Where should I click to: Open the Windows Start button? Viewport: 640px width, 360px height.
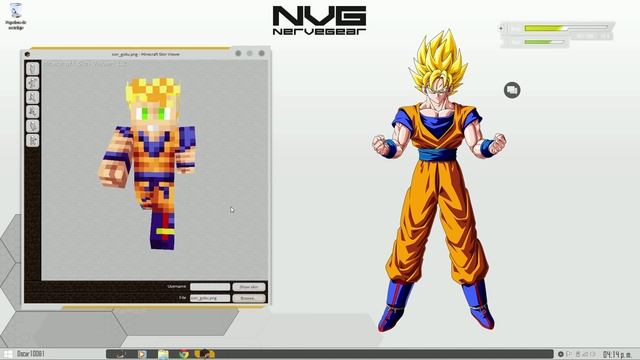click(7, 354)
